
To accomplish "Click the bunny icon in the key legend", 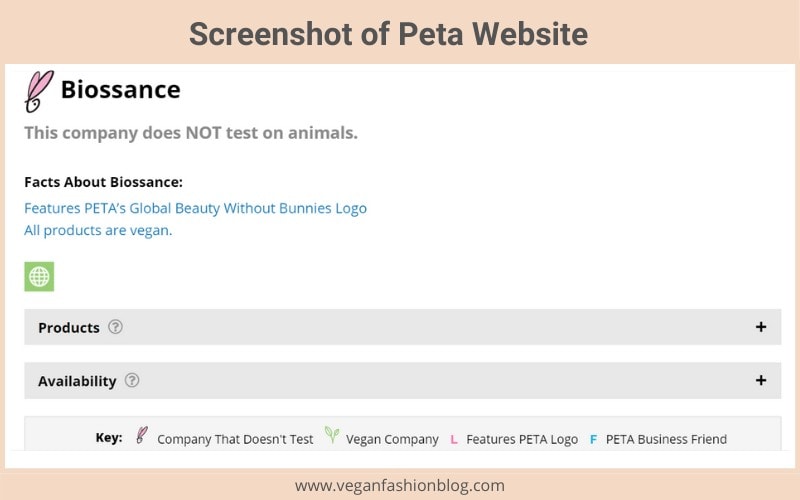I will coord(142,435).
